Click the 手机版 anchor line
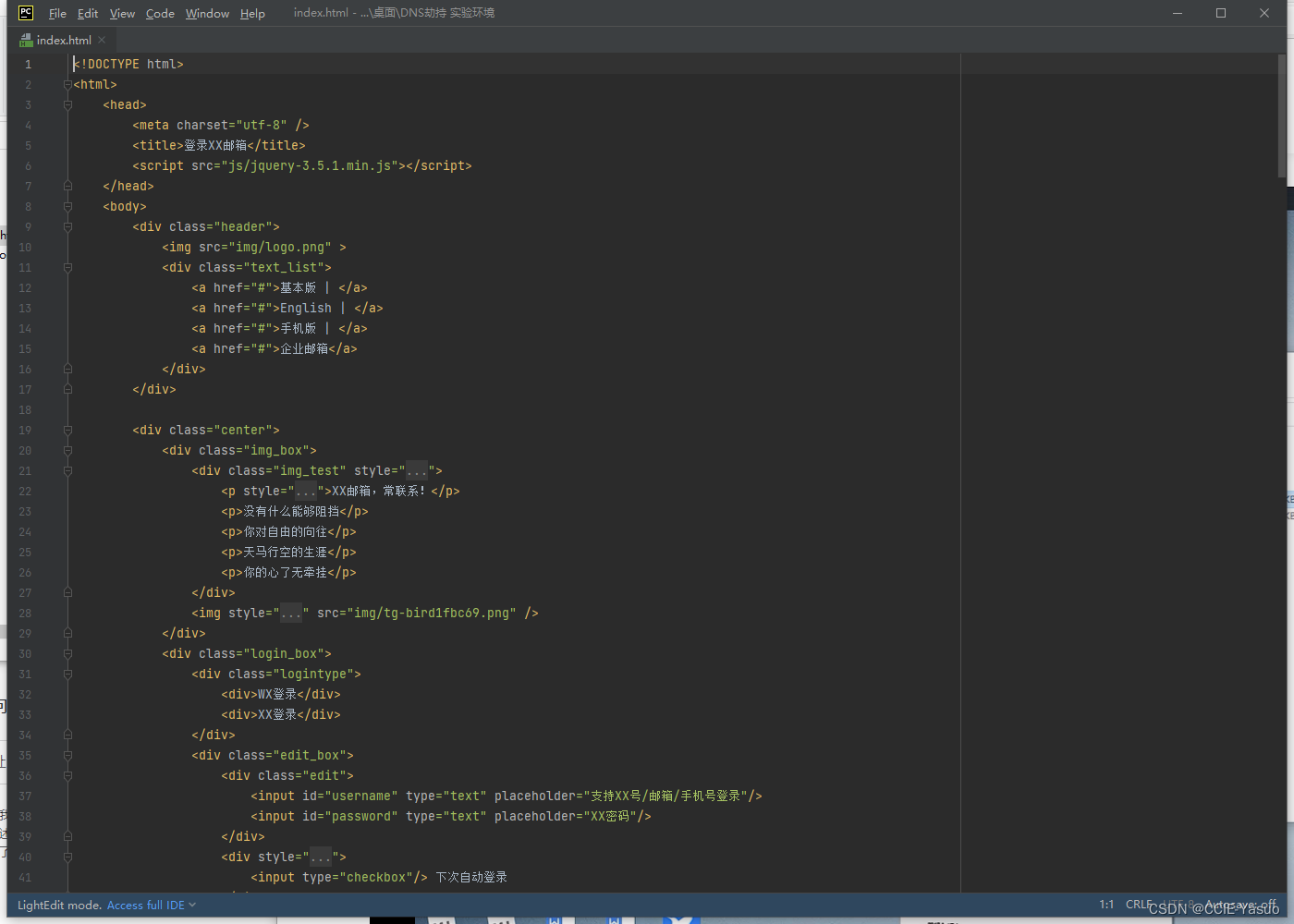This screenshot has height=924, width=1294. (279, 328)
